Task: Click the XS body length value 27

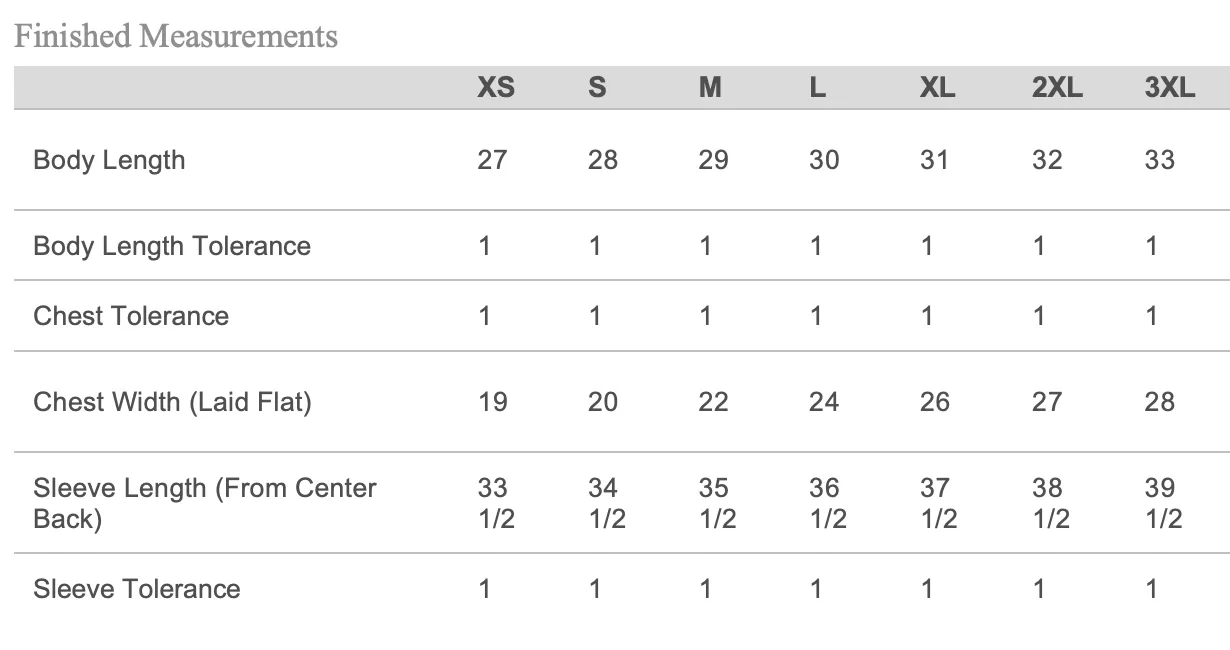Action: [x=492, y=160]
